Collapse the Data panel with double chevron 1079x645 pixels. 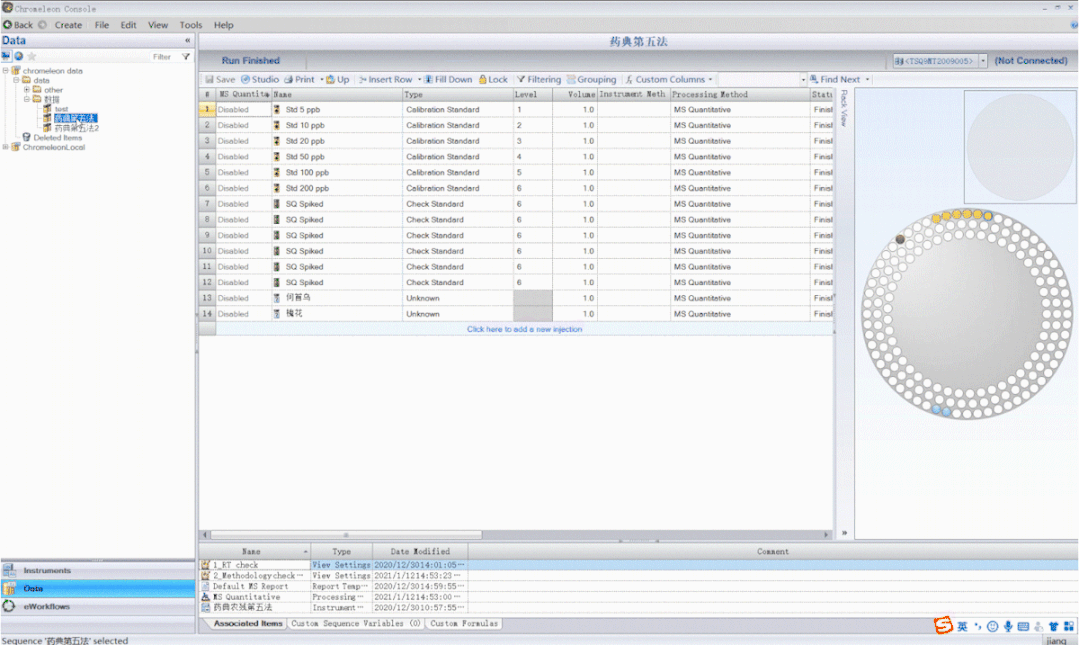(187, 41)
